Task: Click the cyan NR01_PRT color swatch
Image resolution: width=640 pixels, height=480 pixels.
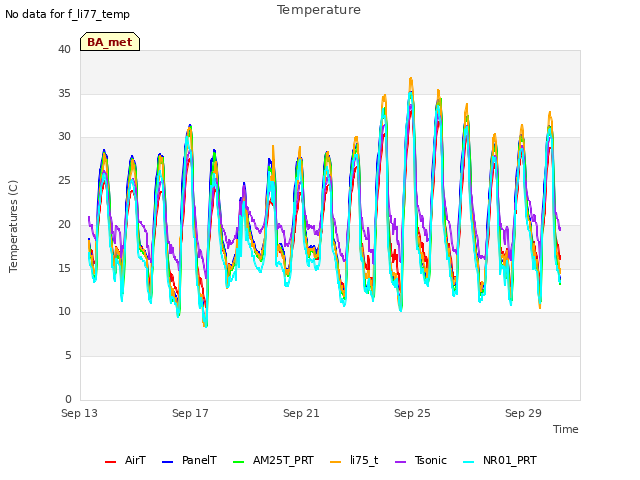Action: tap(469, 462)
